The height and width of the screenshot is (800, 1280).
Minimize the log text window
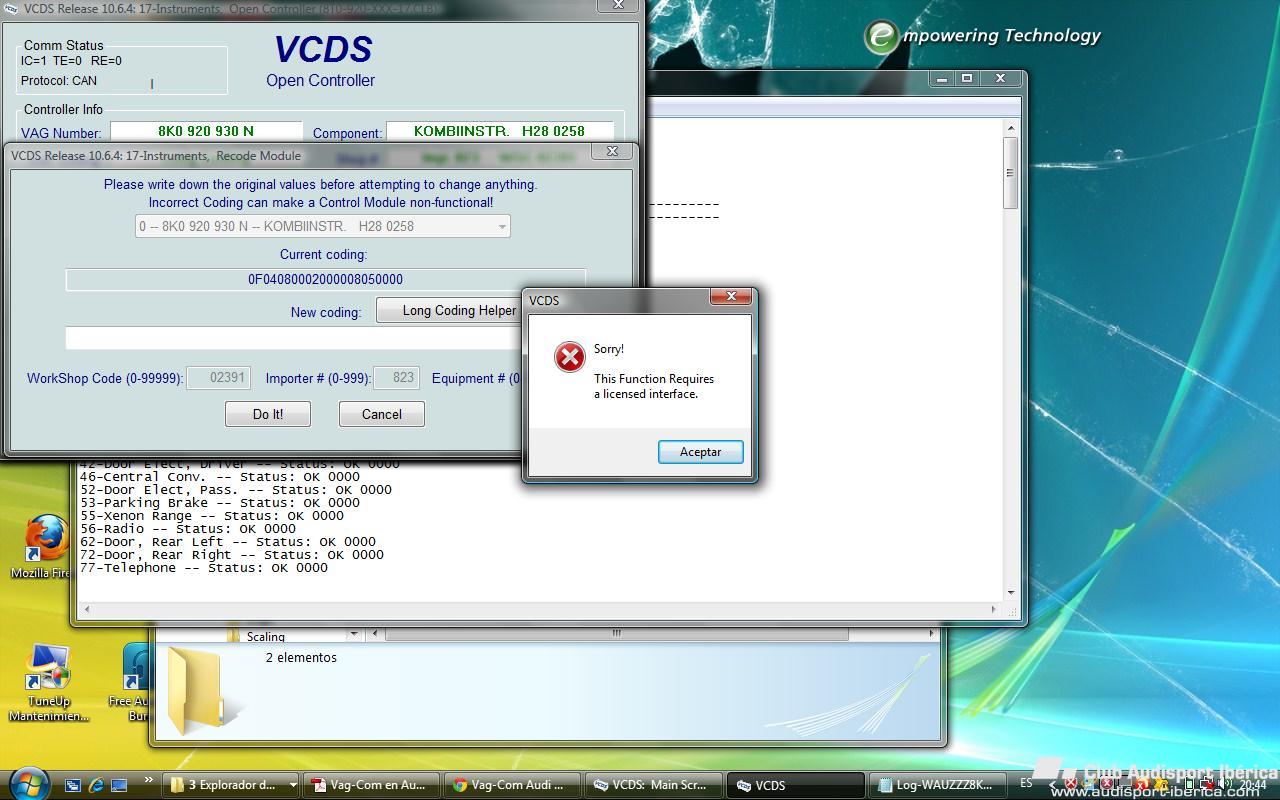pos(941,78)
